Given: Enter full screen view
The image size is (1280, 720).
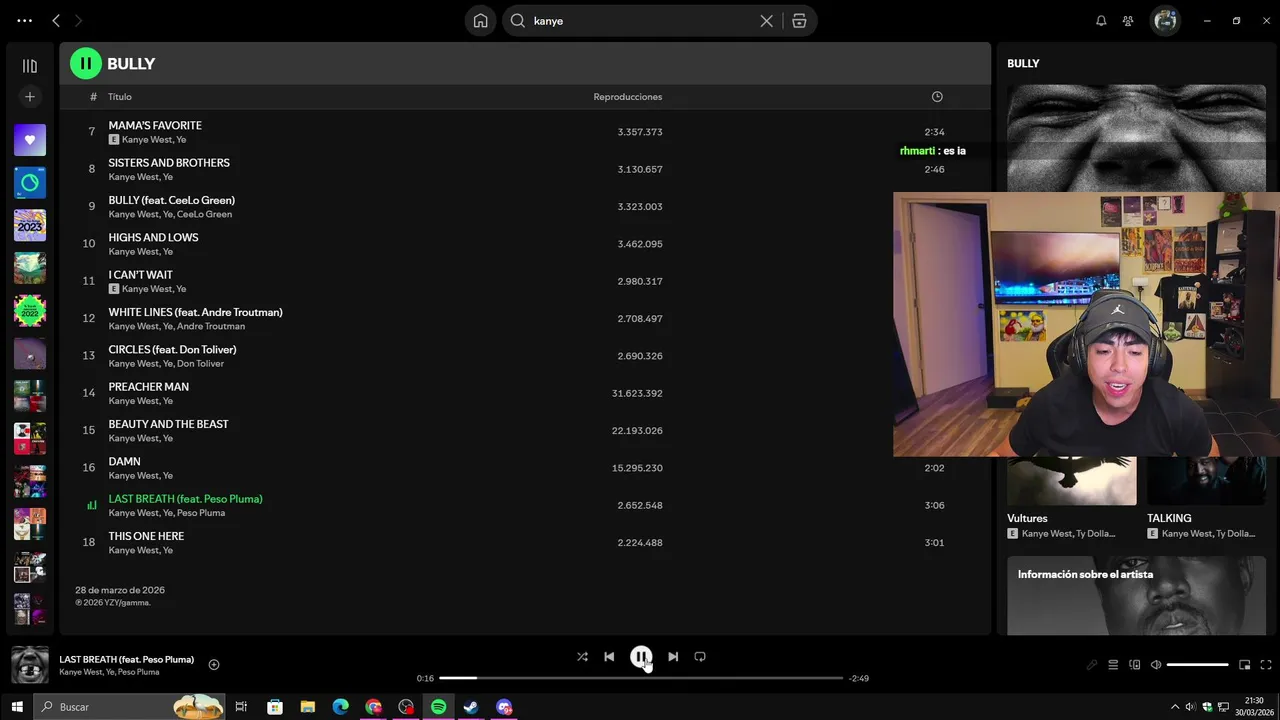Looking at the screenshot, I should [1266, 665].
